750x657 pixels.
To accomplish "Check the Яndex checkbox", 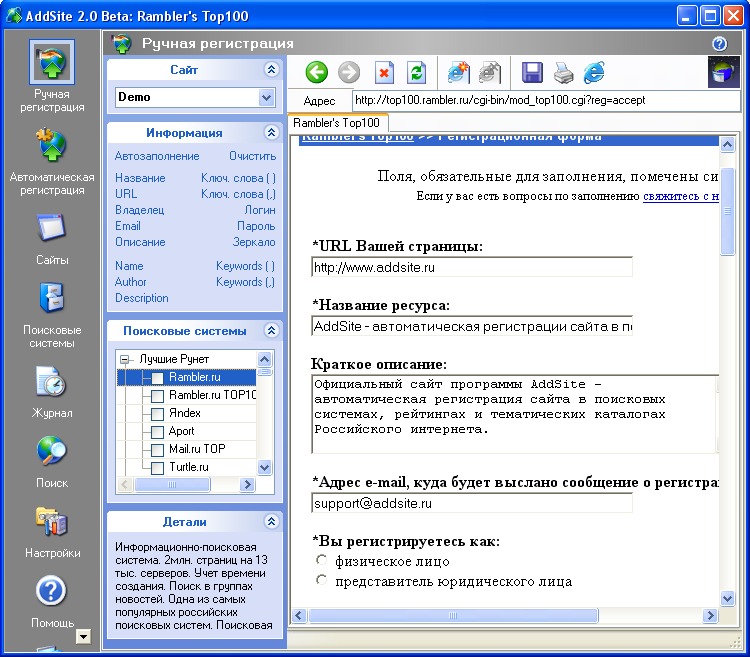I will [157, 414].
